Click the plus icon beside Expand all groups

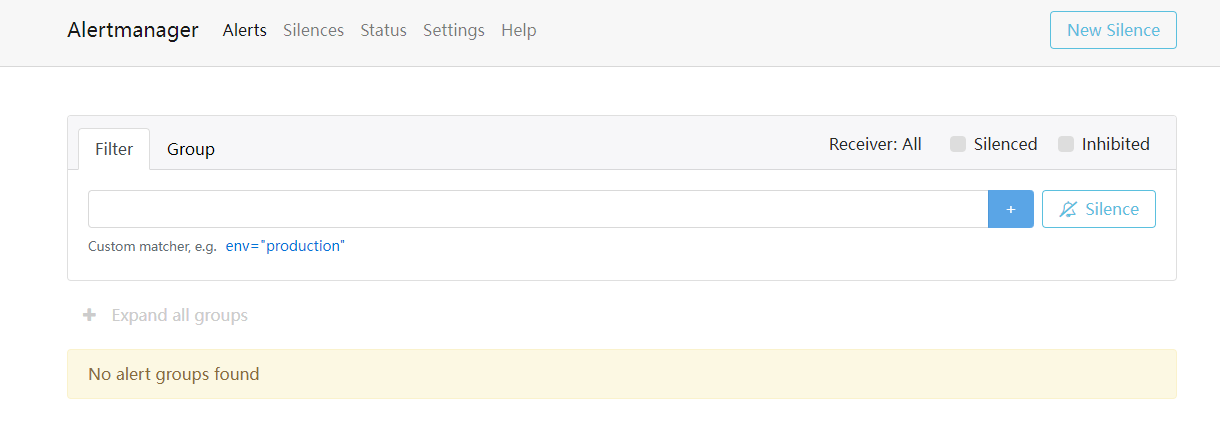(89, 315)
